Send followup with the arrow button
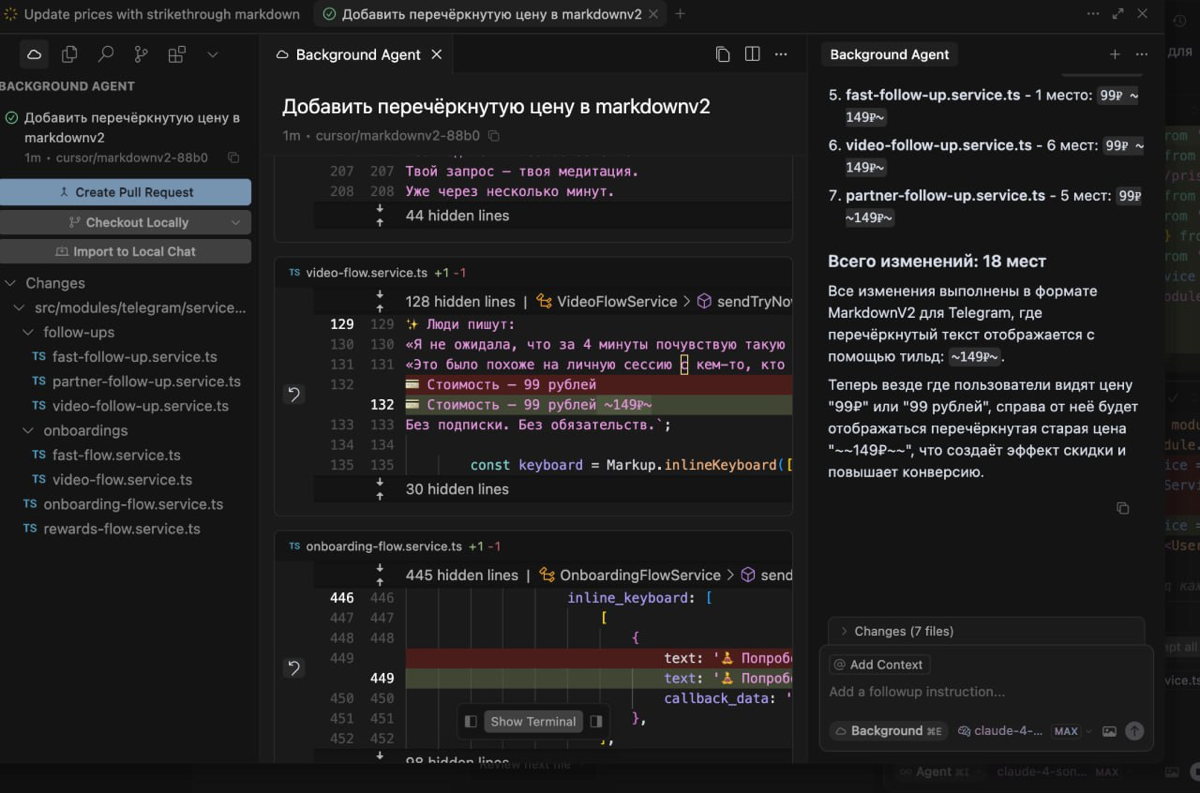 [x=1134, y=731]
